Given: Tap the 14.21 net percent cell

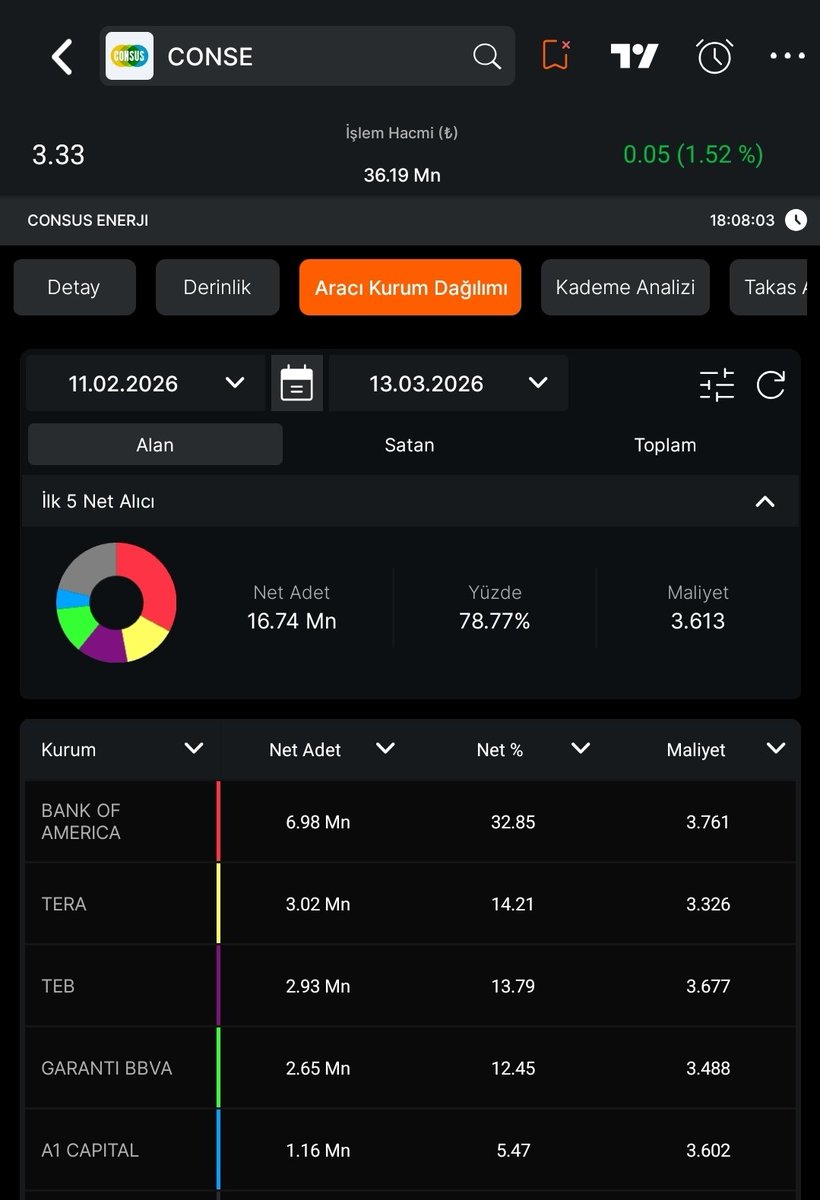Looking at the screenshot, I should click(x=513, y=904).
